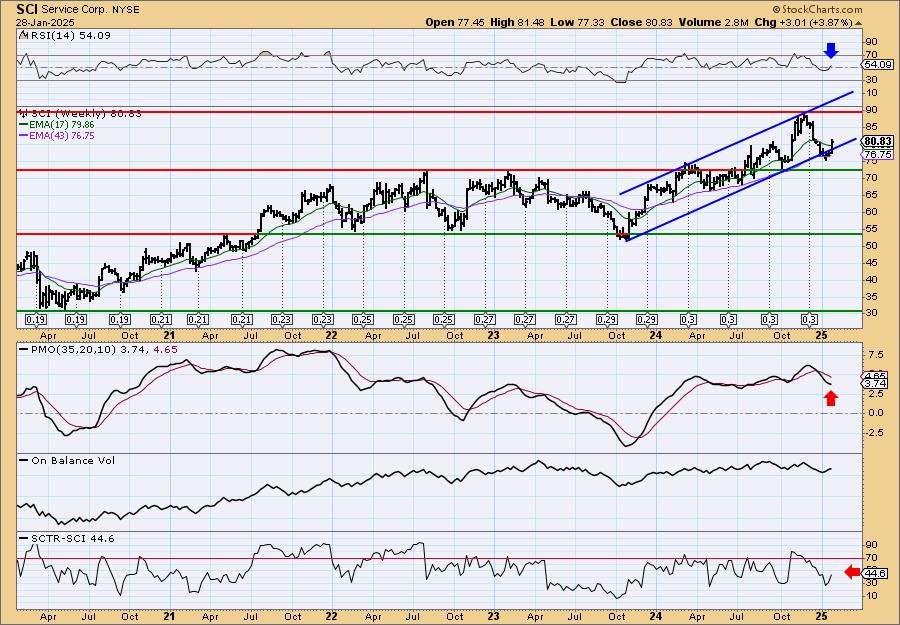This screenshot has height=625, width=900.
Task: Click the 54.09 RSI value tag on right axis
Action: [878, 65]
